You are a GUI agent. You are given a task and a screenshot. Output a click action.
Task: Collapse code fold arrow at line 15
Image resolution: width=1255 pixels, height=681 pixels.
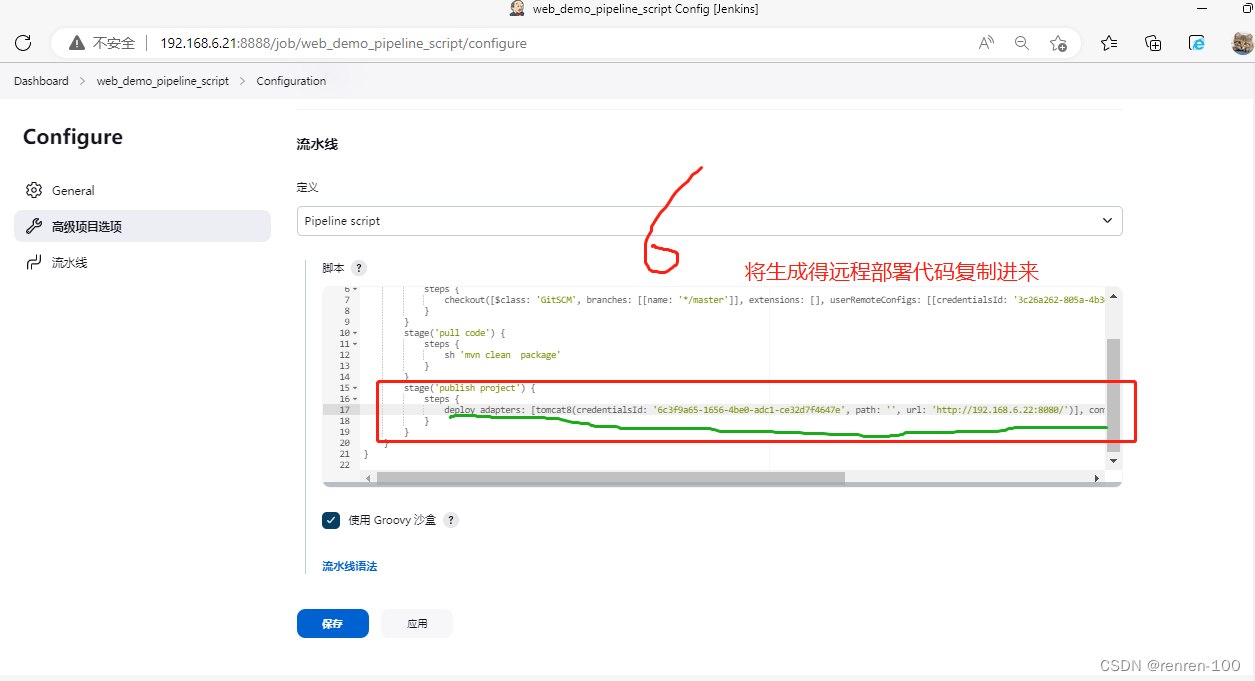(356, 387)
